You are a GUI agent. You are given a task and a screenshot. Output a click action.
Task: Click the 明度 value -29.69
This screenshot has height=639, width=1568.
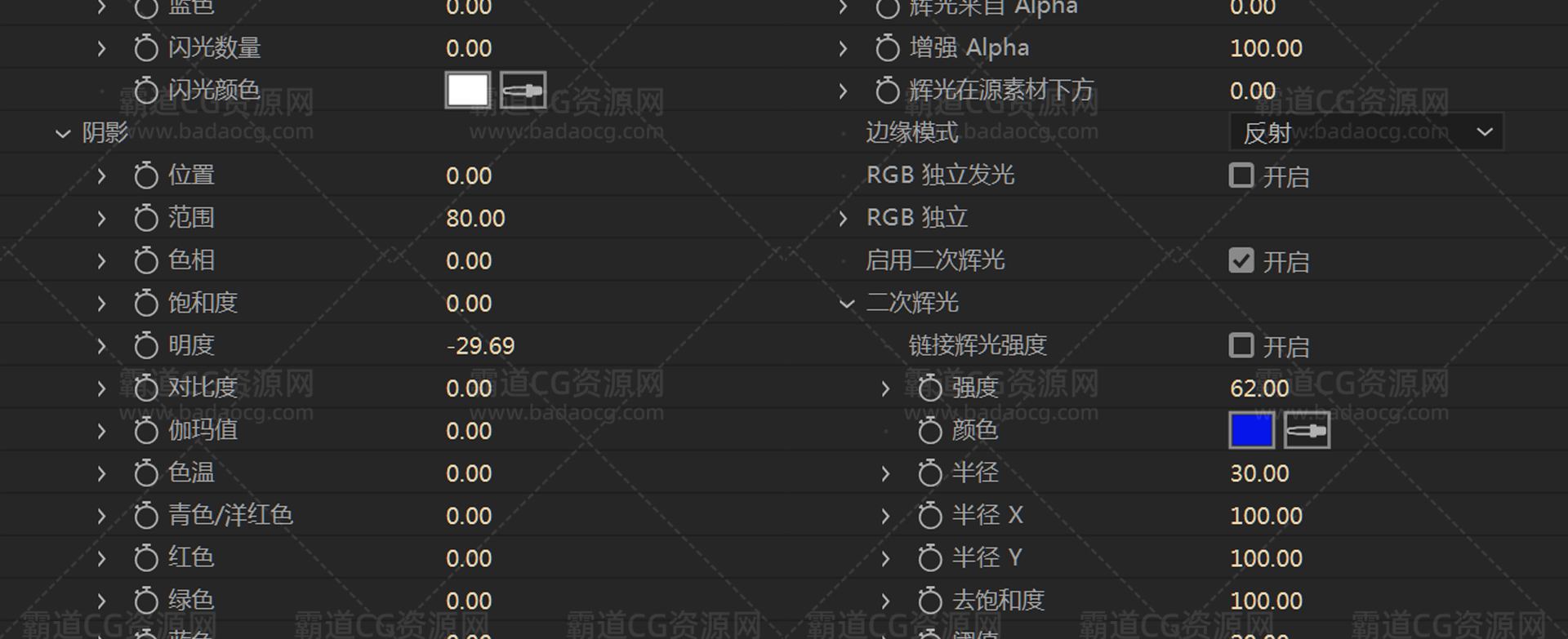coord(480,346)
